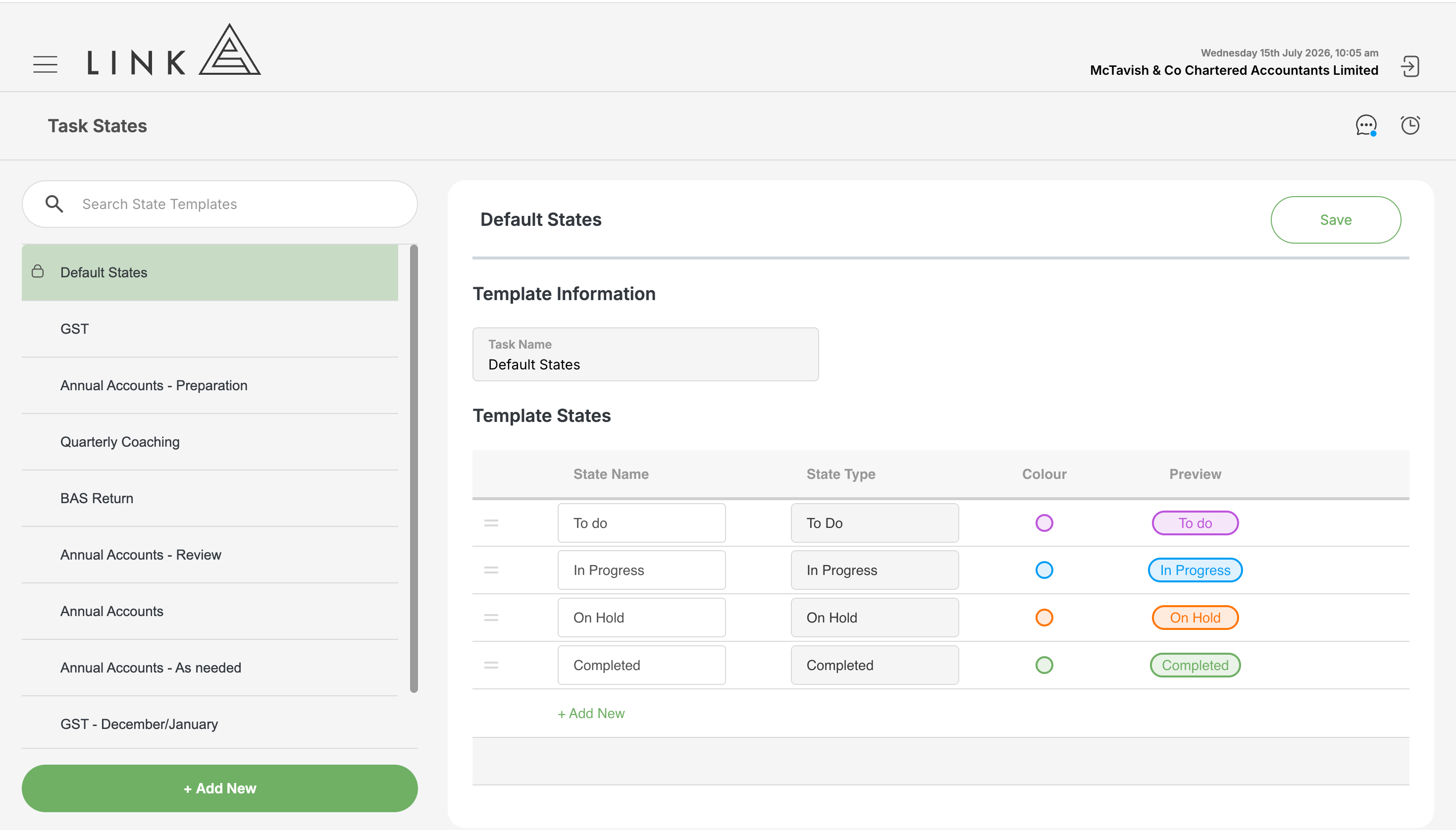The image size is (1456, 830).
Task: Grab the drag handle for In Progress row
Action: click(491, 570)
